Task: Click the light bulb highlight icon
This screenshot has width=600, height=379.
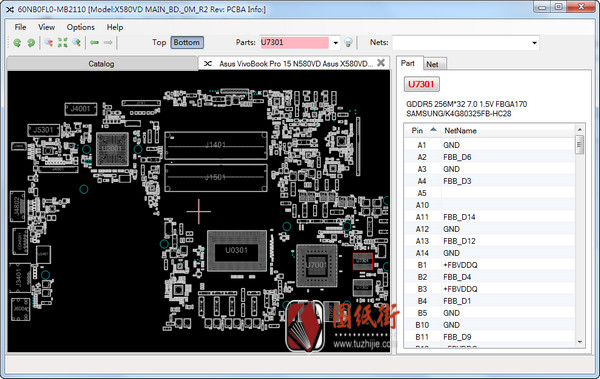Action: tap(348, 42)
